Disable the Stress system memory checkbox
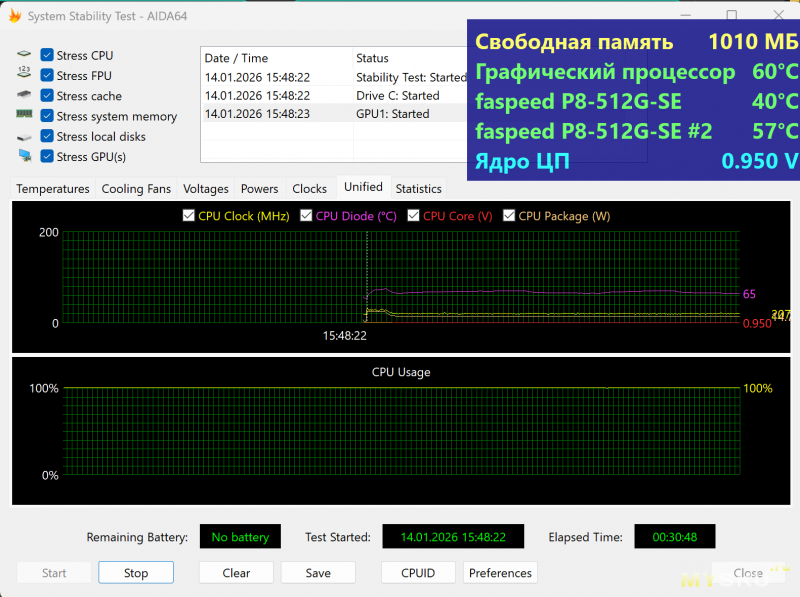 (47, 116)
